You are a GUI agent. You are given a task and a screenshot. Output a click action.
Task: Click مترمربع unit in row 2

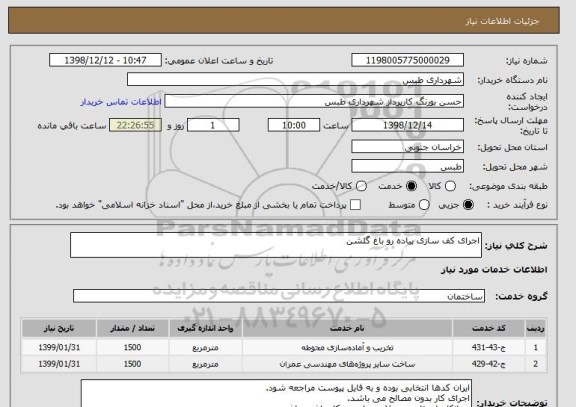point(205,364)
